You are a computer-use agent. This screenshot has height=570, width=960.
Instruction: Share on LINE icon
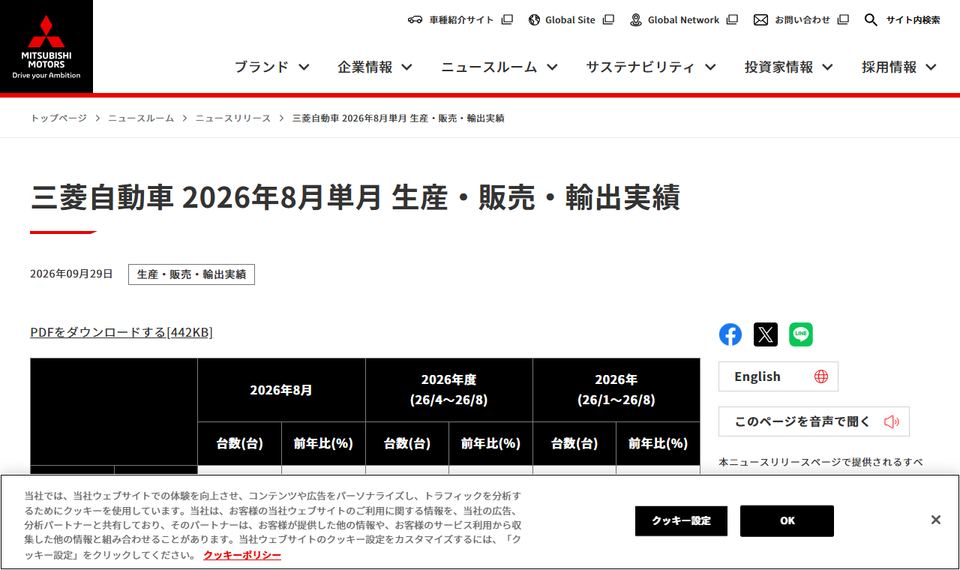pyautogui.click(x=801, y=334)
